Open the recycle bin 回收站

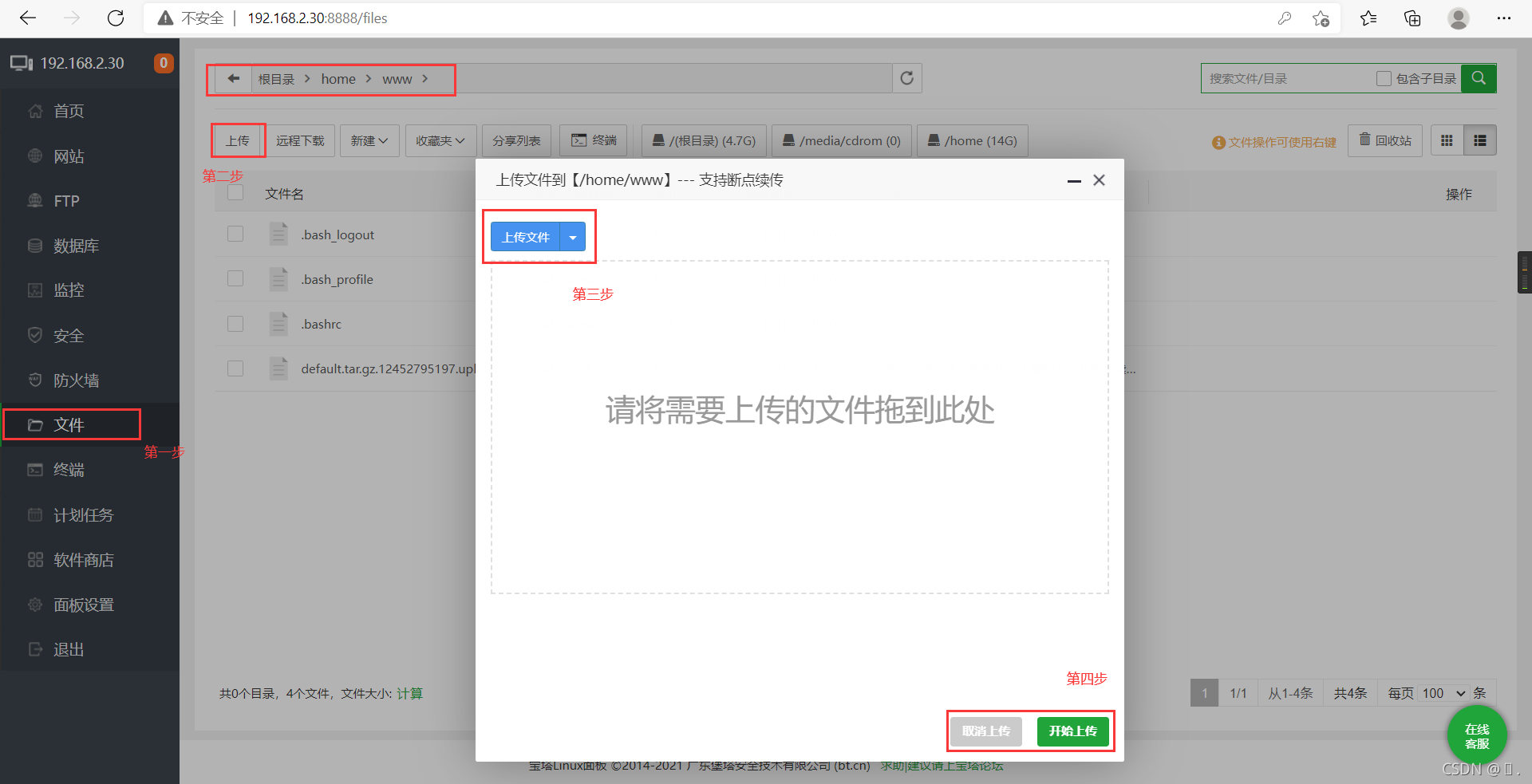pos(1385,140)
